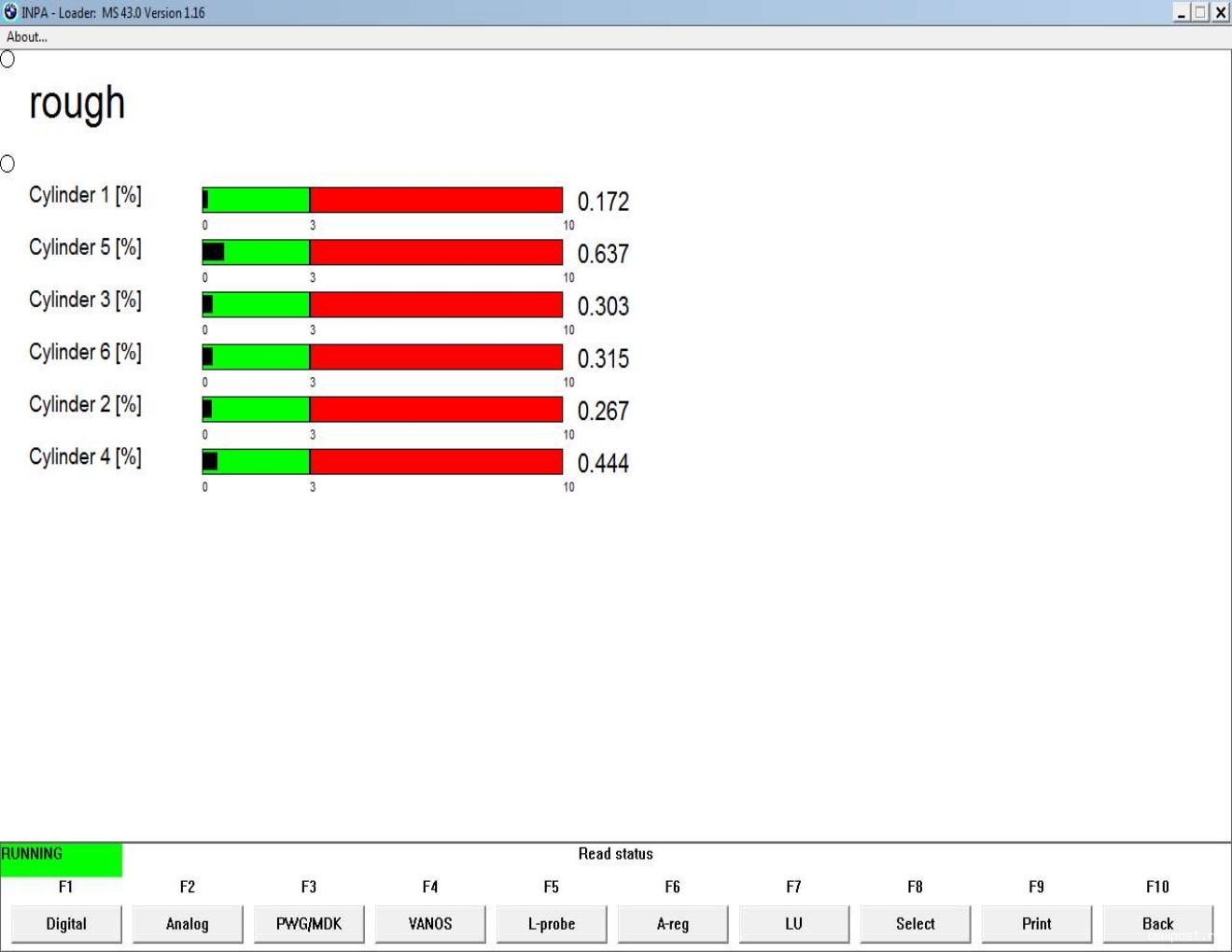Click the Cylinder 4 roughness bar
This screenshot has height=952, width=1232.
383,461
